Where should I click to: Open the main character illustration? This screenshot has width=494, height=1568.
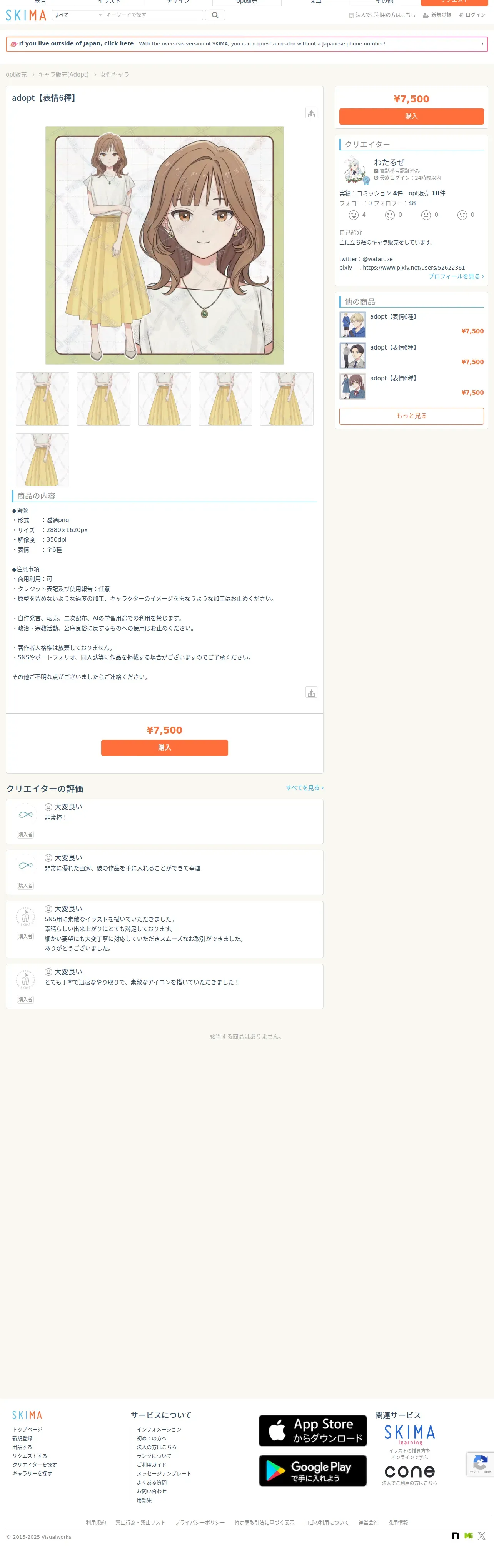(x=164, y=245)
